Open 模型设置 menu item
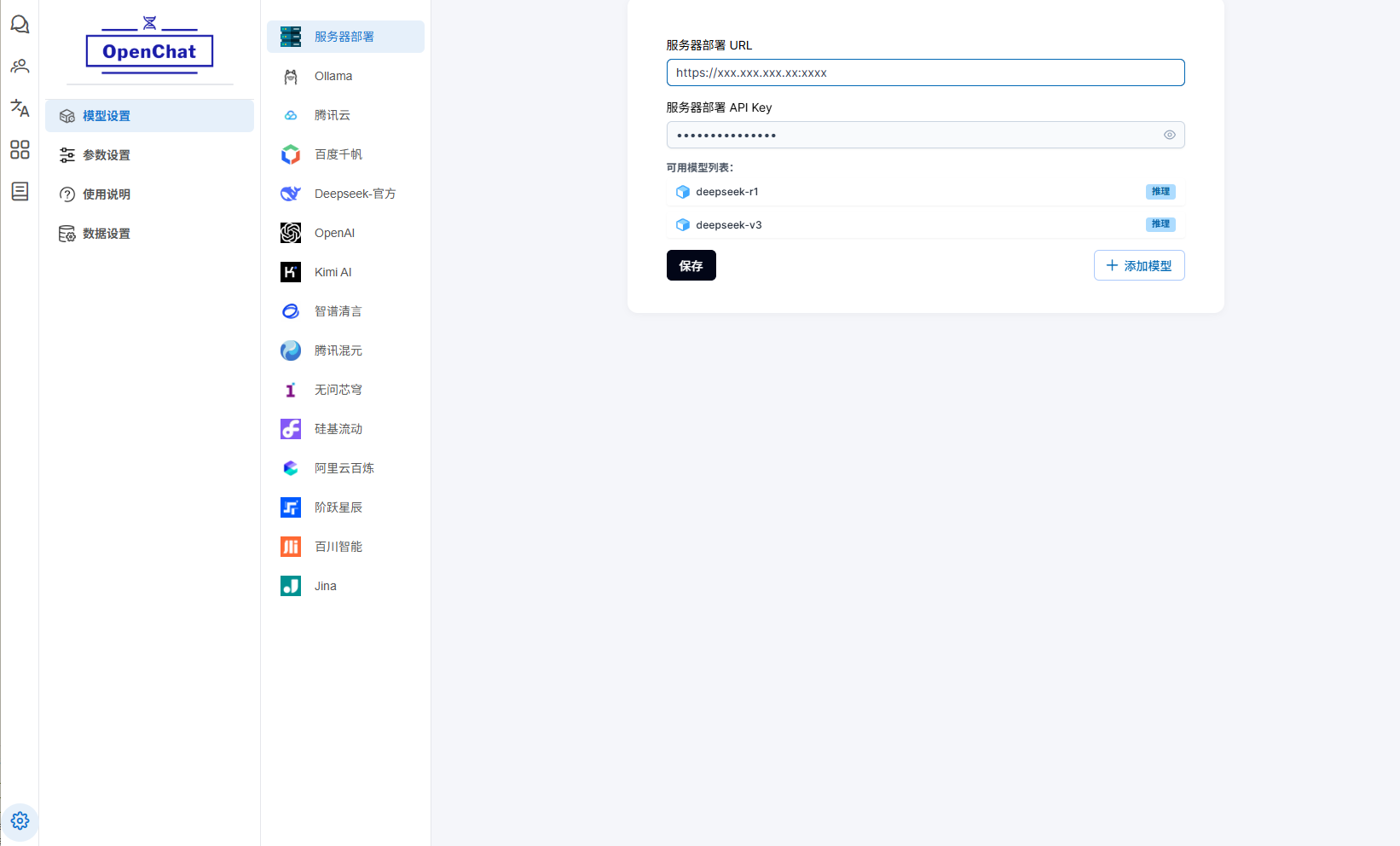Viewport: 1400px width, 846px height. coord(150,116)
